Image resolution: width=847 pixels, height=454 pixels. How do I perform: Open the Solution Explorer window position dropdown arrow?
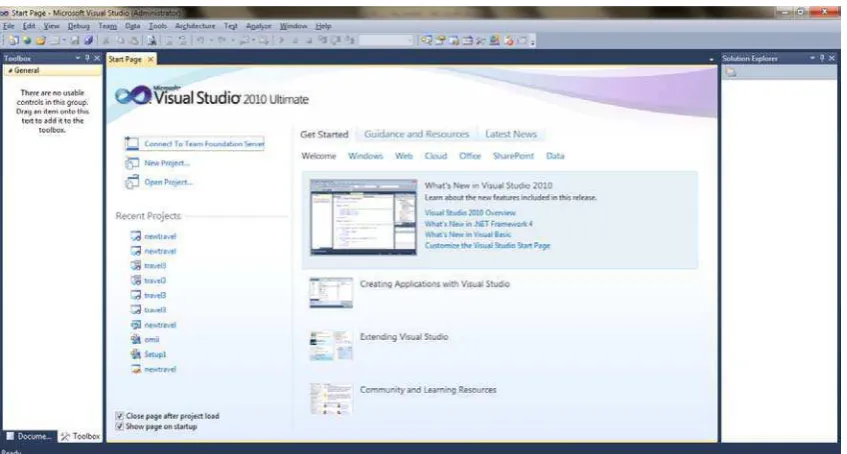pos(812,58)
